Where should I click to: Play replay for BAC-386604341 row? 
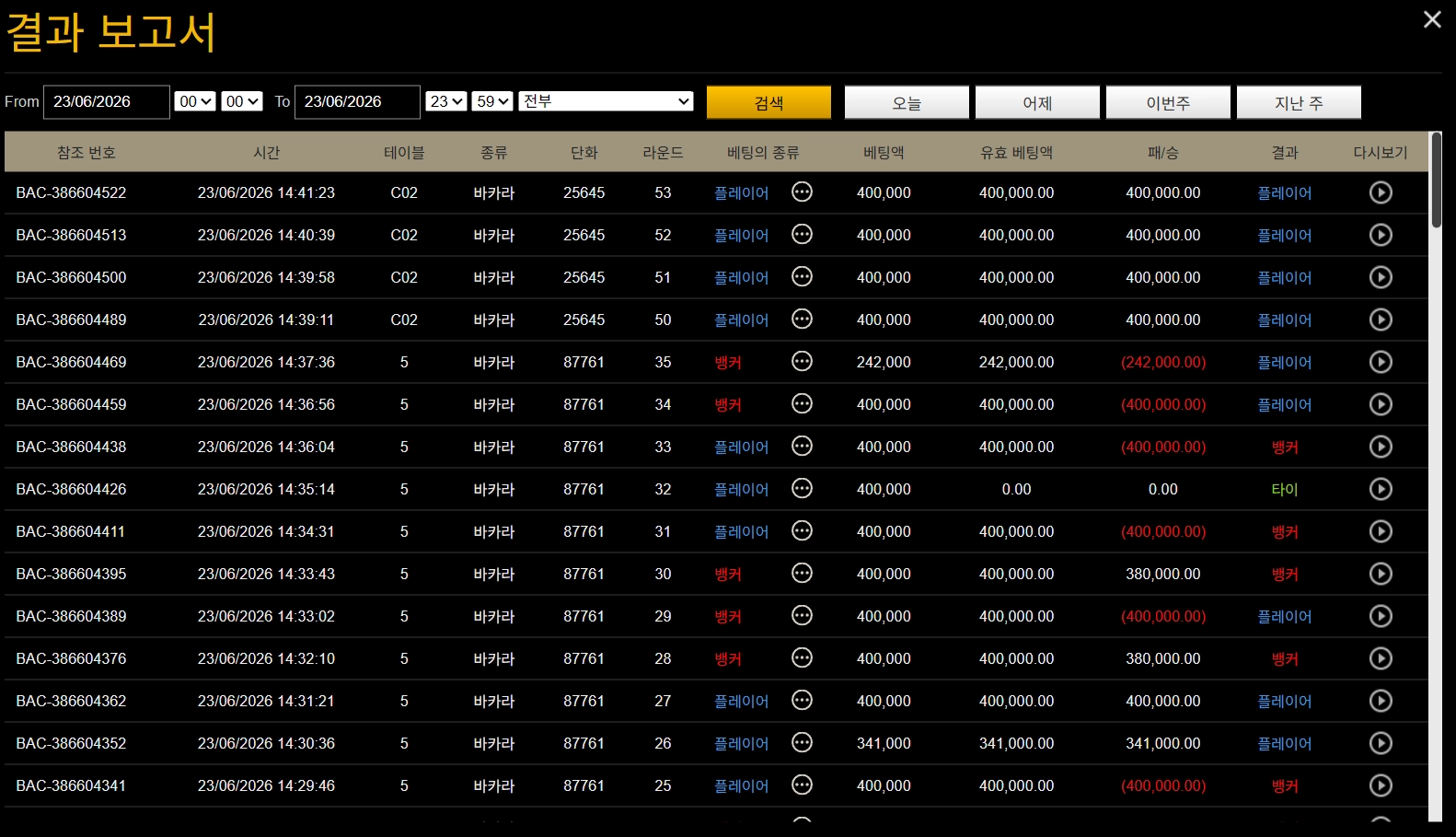point(1381,785)
